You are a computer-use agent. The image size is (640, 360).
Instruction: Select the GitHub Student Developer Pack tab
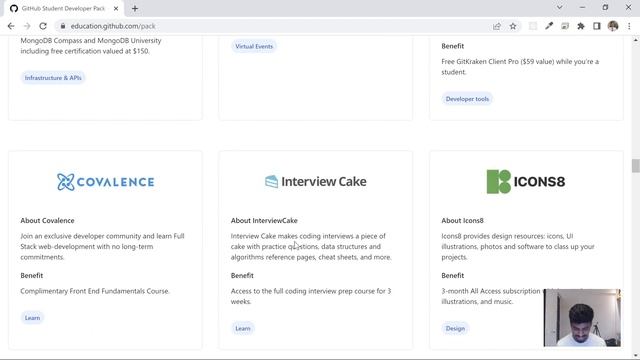tap(64, 9)
